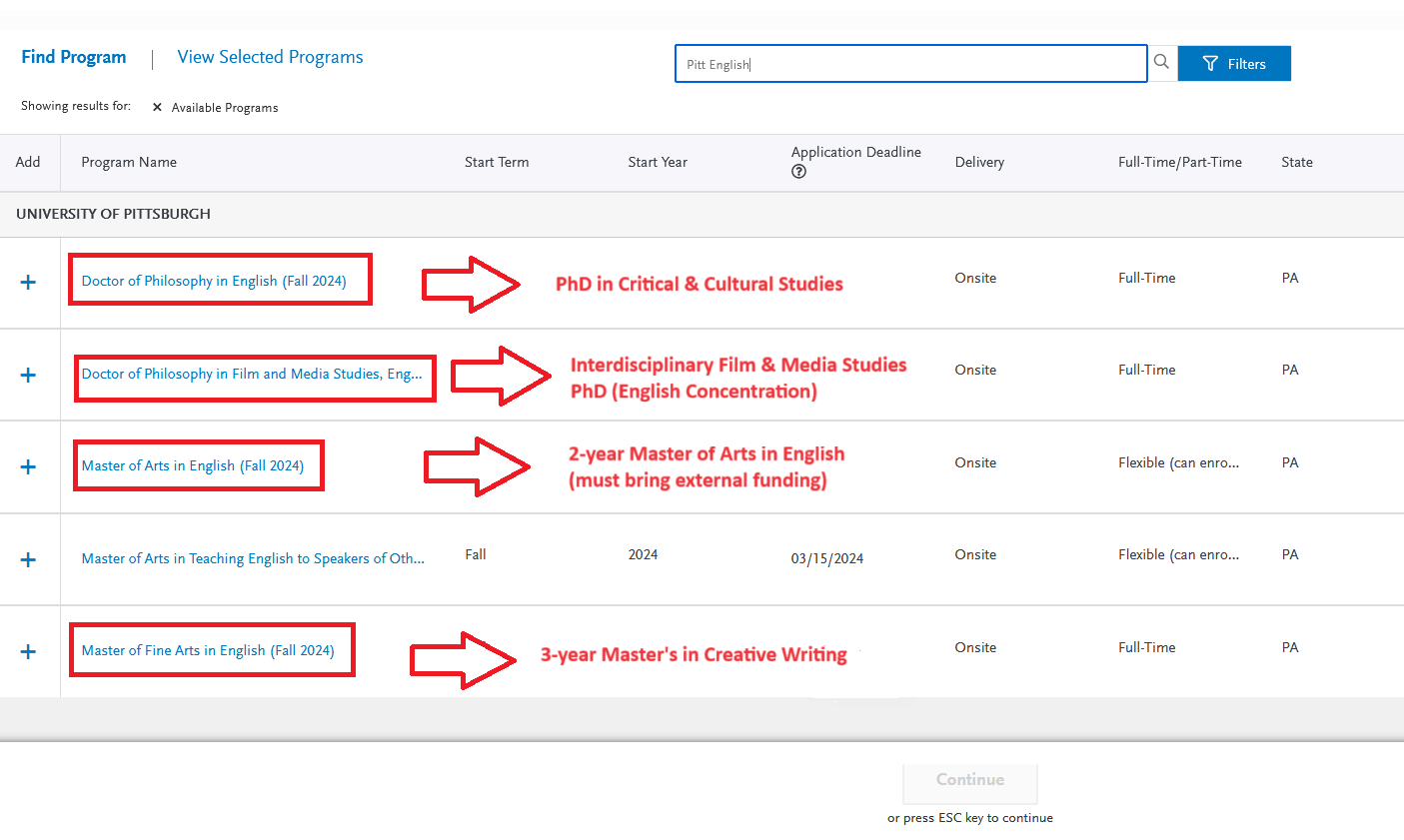Click PA state cell in Doctor of Philosophy in English row

tap(1290, 278)
